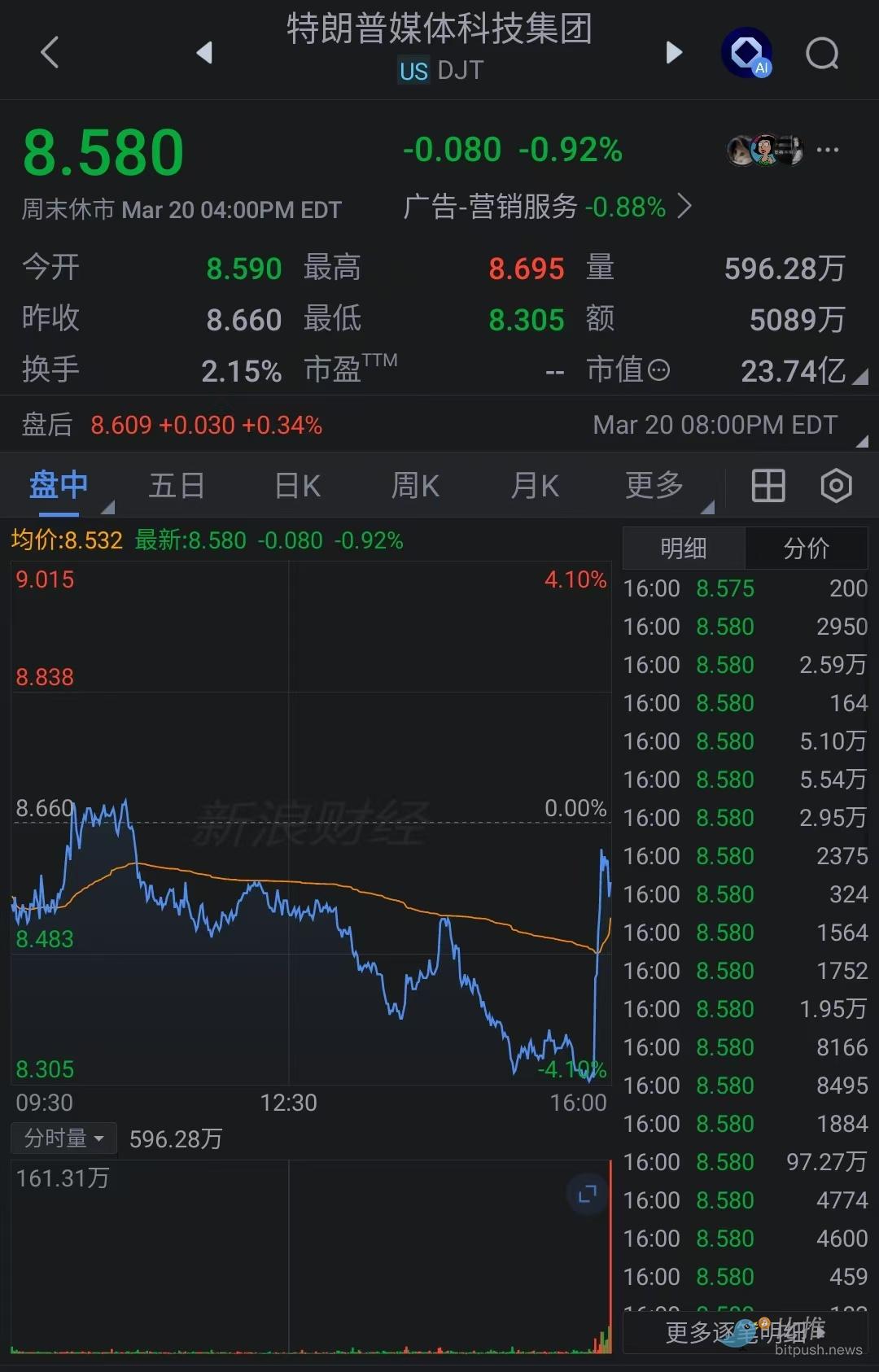Viewport: 879px width, 1372px height.
Task: Switch to the 分价 price distribution view
Action: pos(806,548)
